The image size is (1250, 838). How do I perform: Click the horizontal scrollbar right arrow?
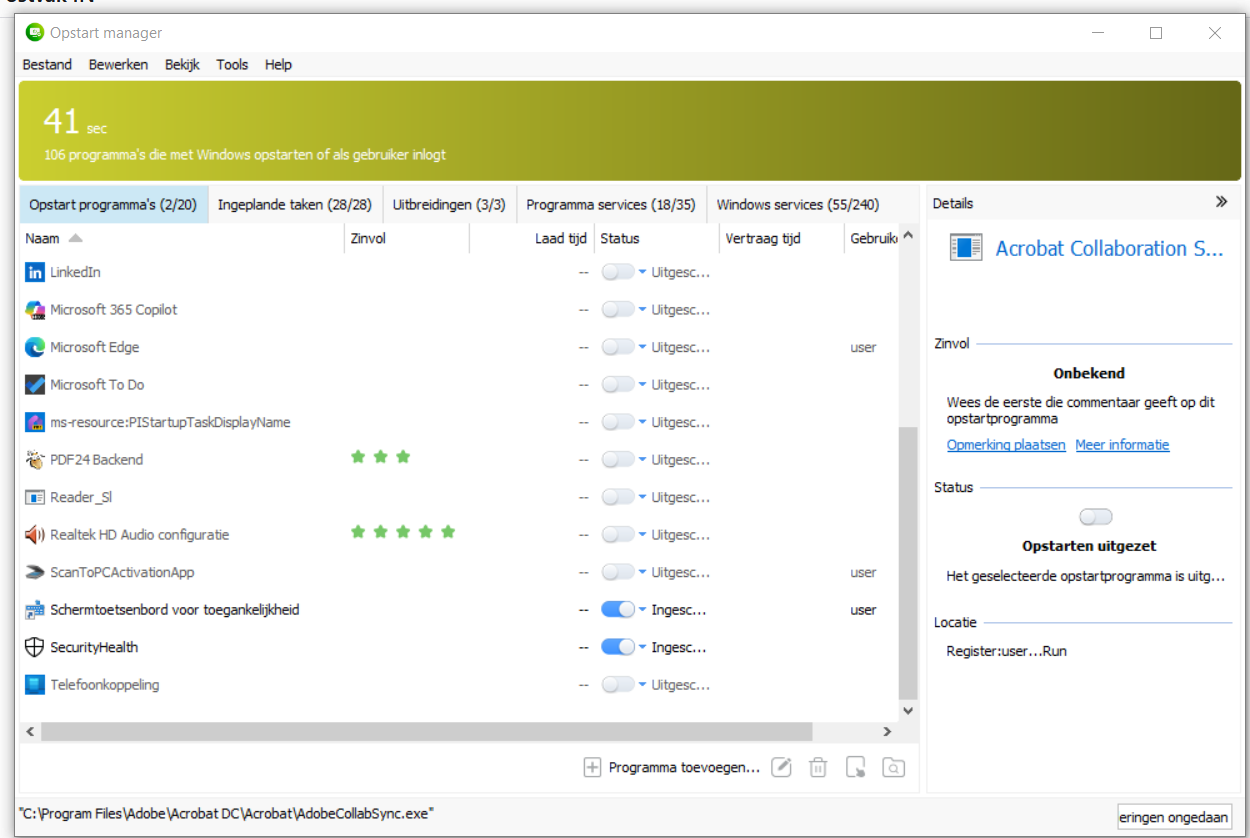pos(886,732)
